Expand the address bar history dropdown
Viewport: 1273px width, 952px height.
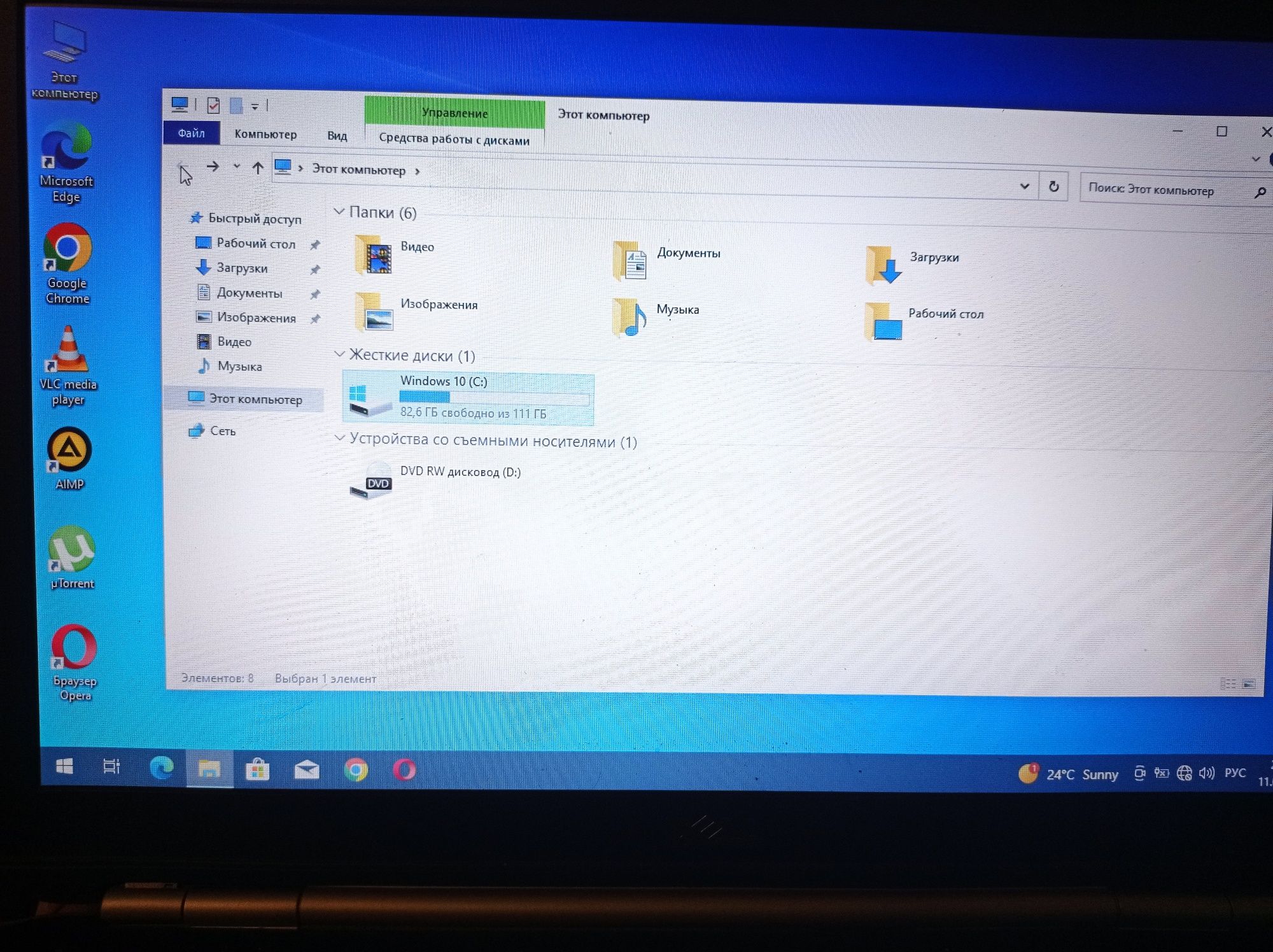pyautogui.click(x=1025, y=186)
